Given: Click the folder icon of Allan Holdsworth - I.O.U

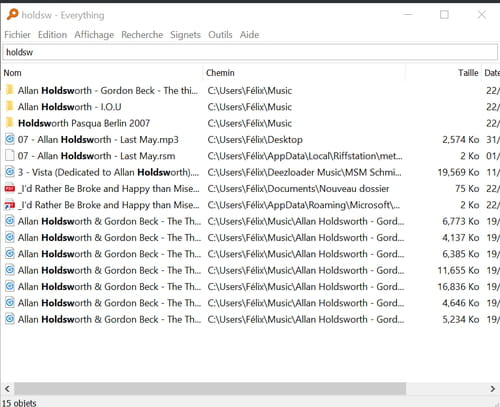Looking at the screenshot, I should 10,106.
